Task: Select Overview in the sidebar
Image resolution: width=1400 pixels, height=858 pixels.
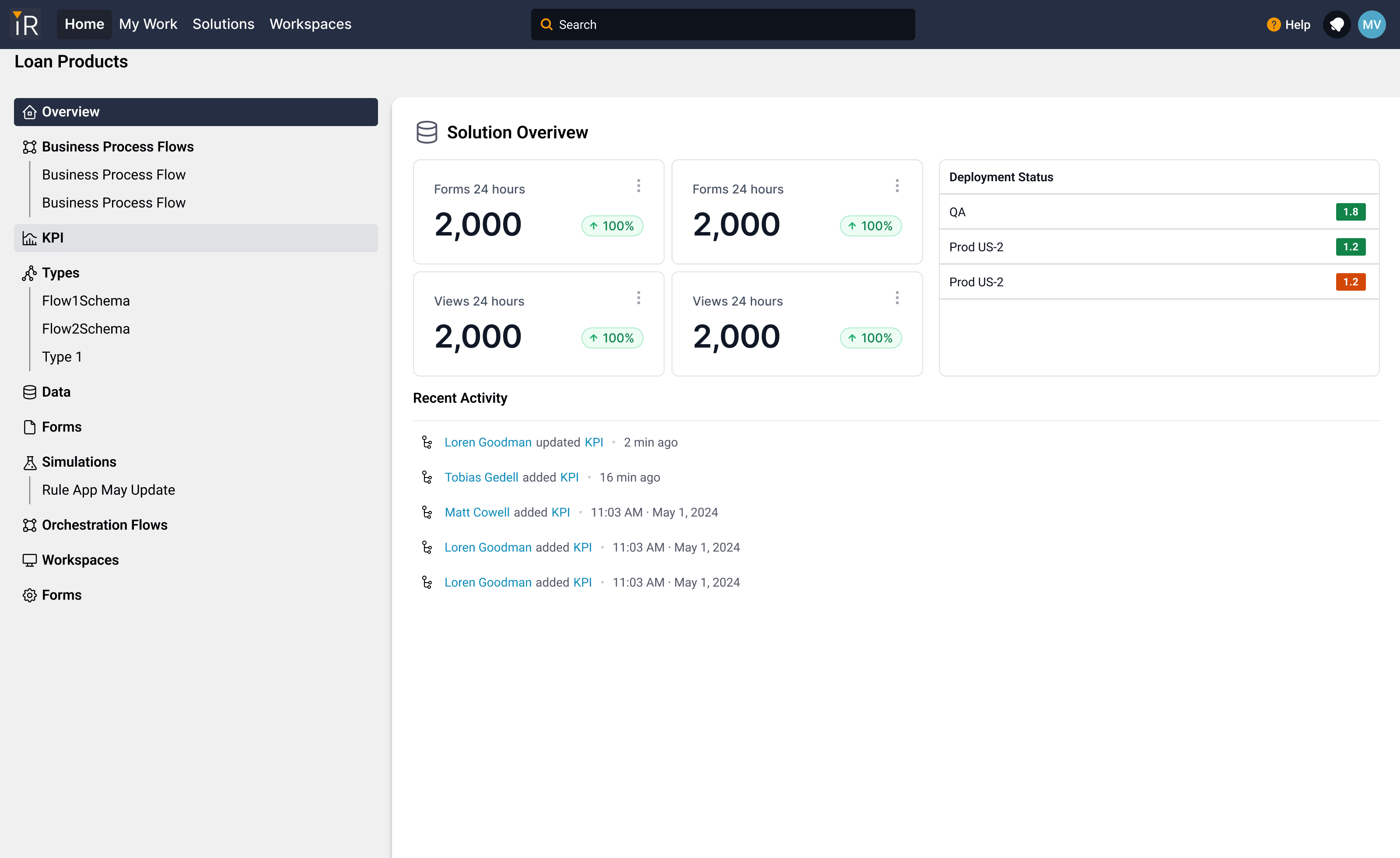Action: pyautogui.click(x=196, y=112)
